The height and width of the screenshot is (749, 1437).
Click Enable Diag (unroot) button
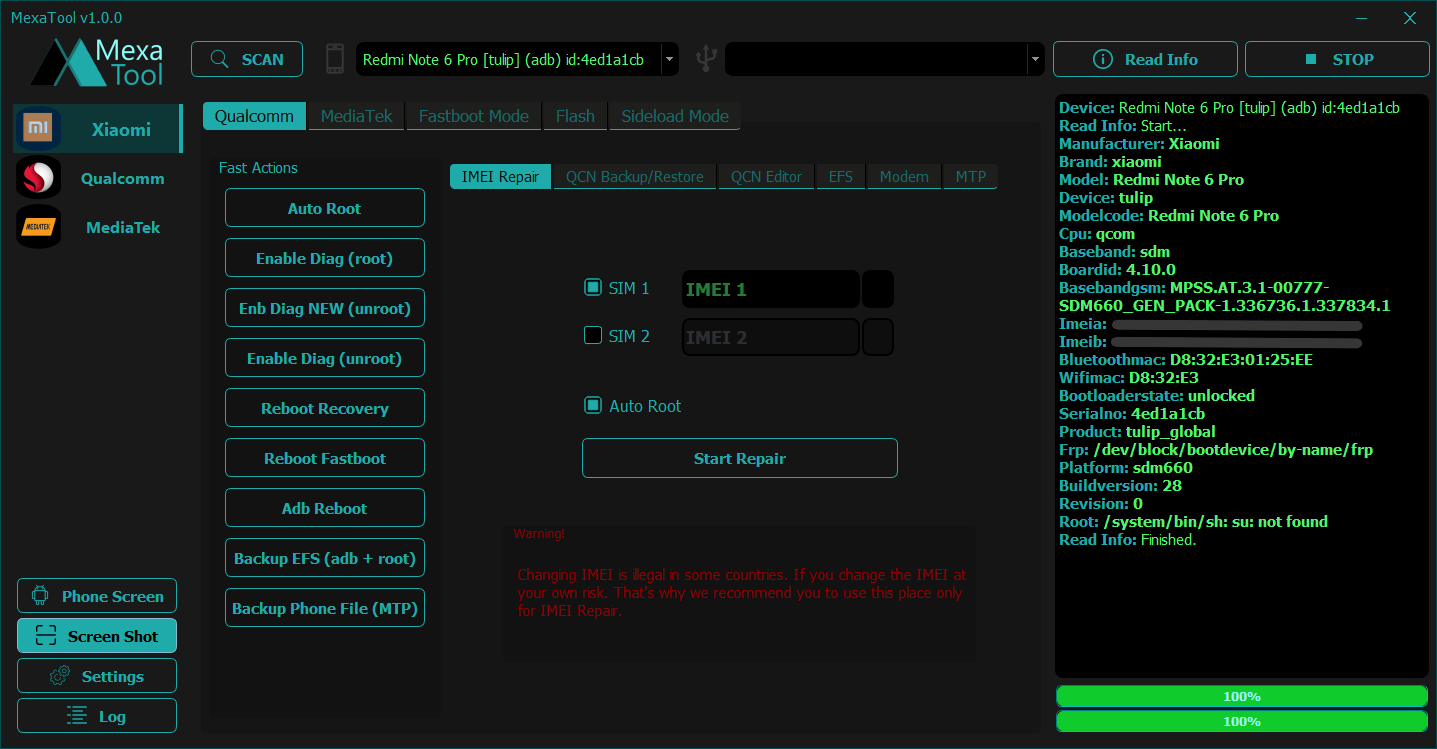pos(325,358)
